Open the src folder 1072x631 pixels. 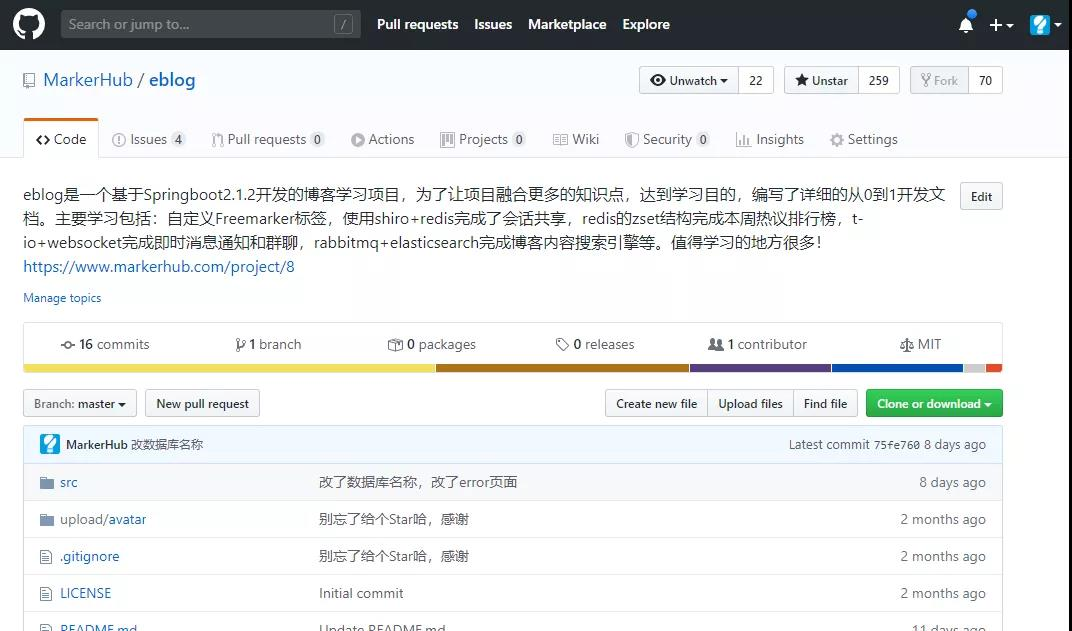(x=69, y=482)
